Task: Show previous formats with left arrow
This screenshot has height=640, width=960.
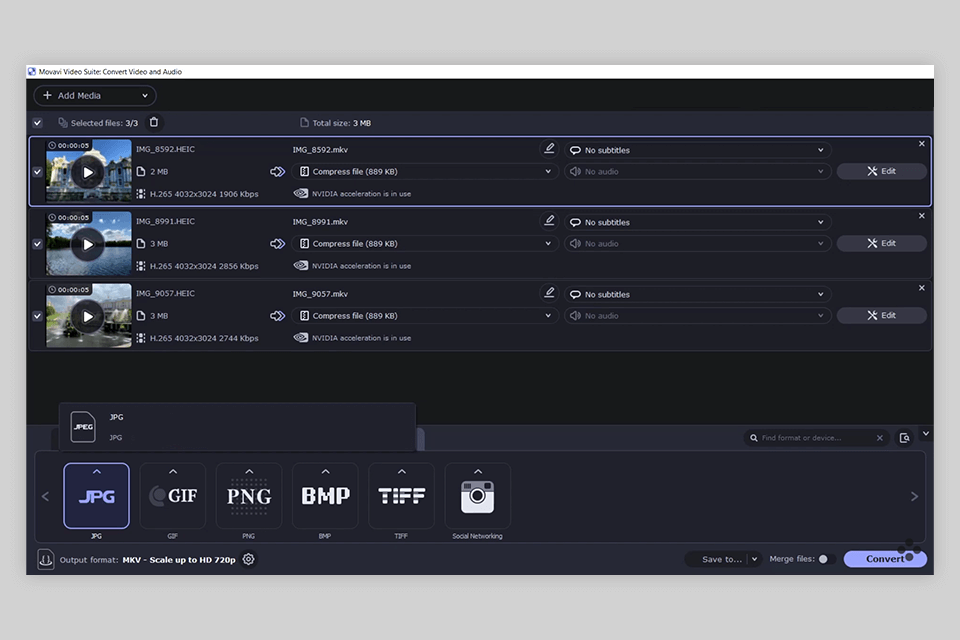Action: [x=45, y=496]
